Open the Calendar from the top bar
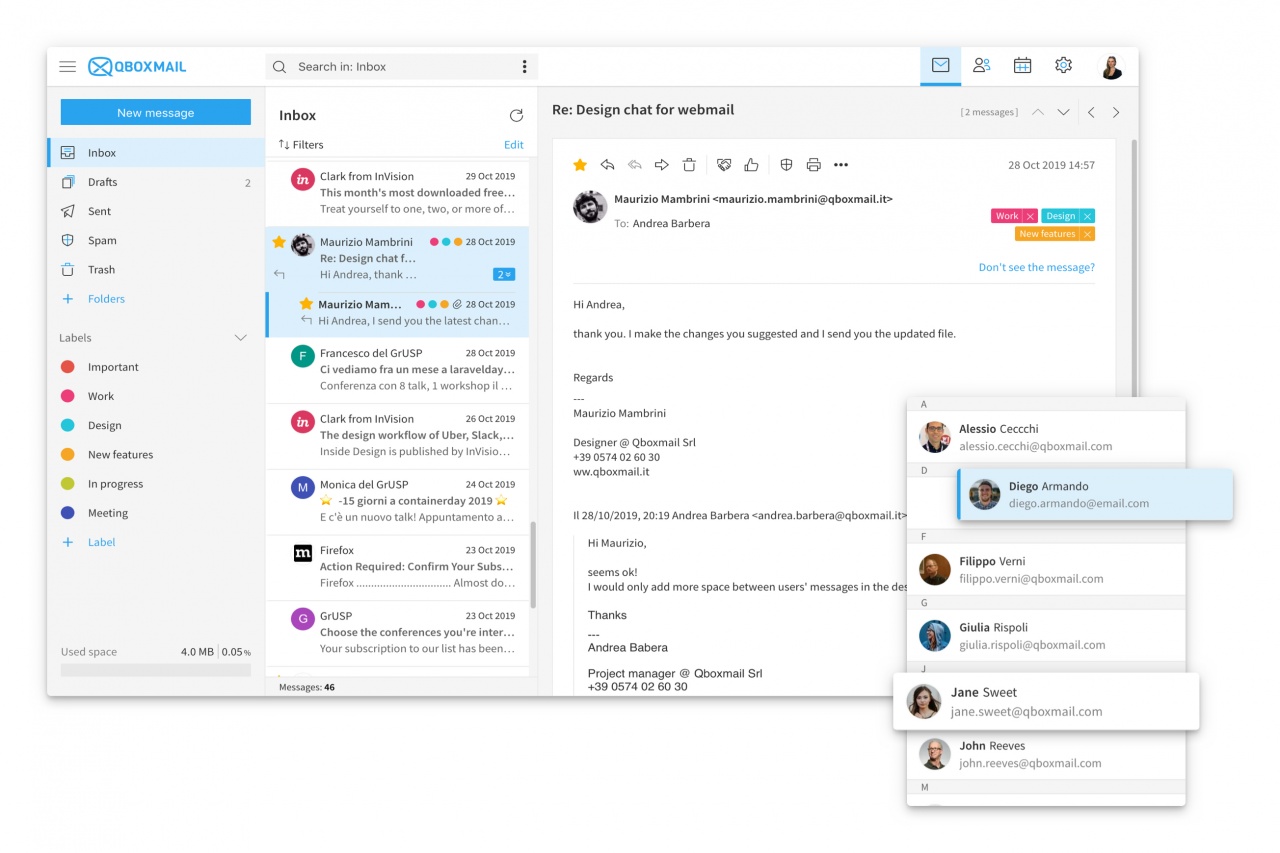This screenshot has height=853, width=1280. tap(1022, 66)
